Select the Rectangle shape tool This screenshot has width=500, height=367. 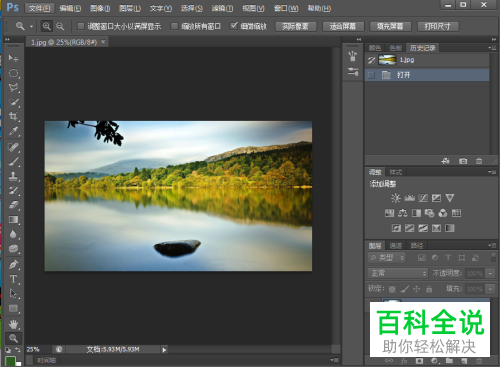point(13,308)
